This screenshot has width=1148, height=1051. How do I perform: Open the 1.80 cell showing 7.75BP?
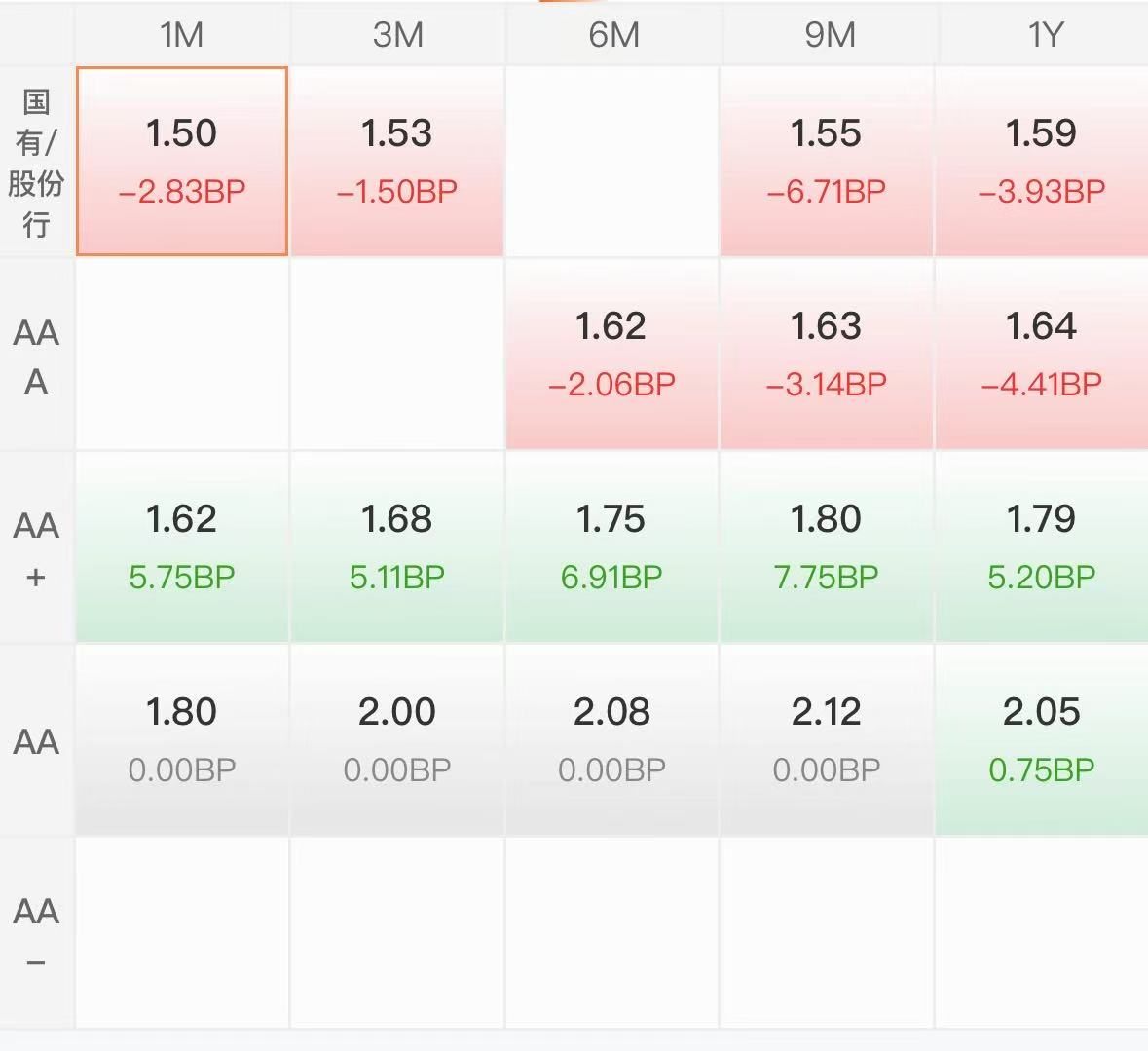828,547
